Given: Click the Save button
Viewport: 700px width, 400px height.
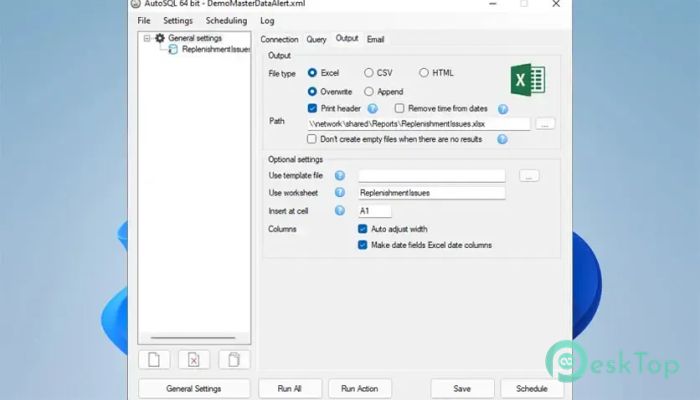Looking at the screenshot, I should click(462, 388).
